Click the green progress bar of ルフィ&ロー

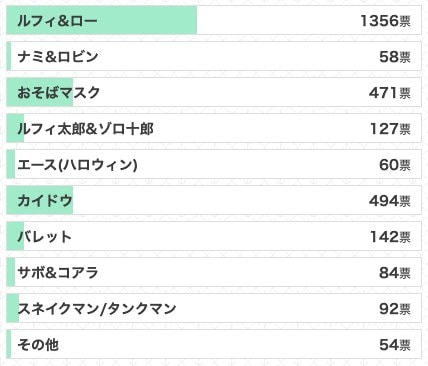102,20
